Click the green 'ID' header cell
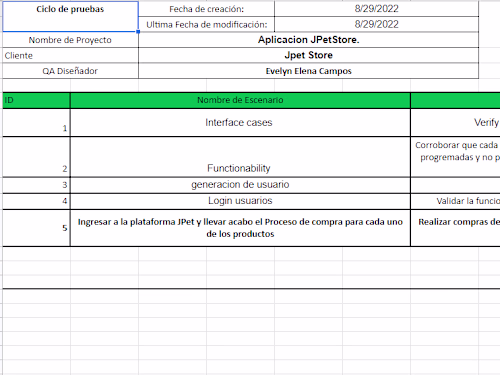500x375 pixels. tap(36, 100)
